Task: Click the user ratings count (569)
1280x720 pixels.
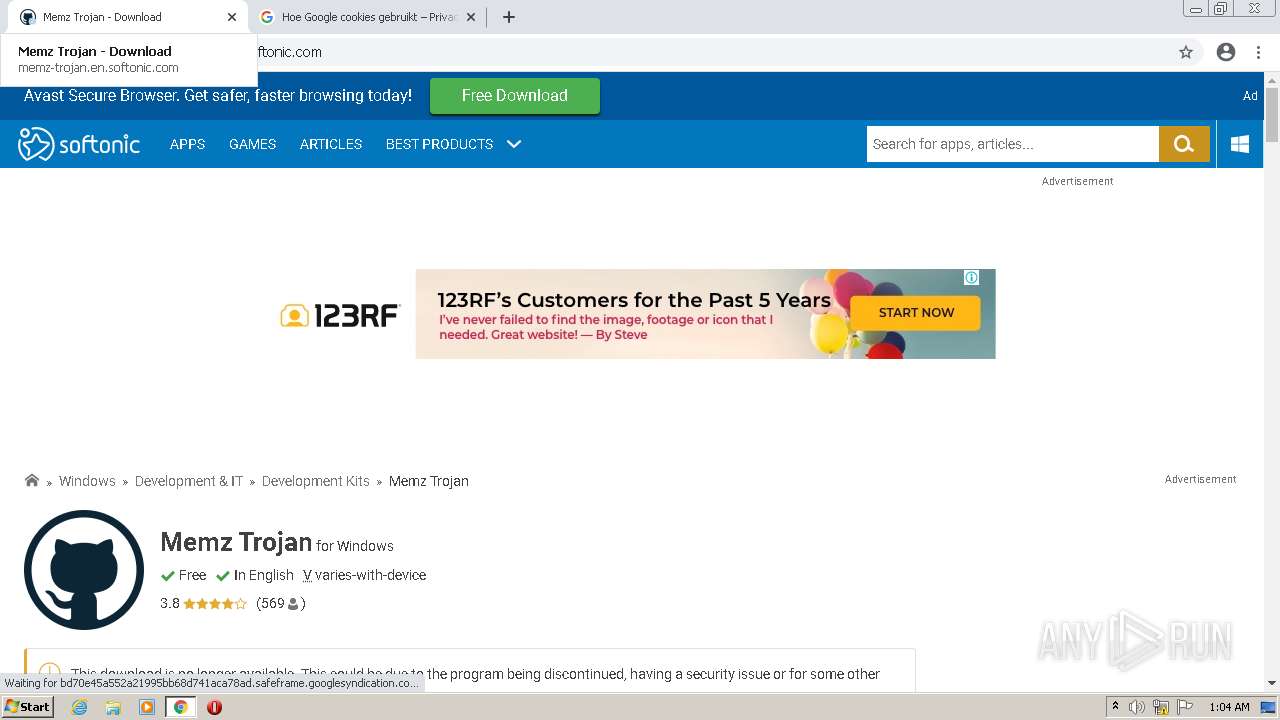Action: coord(281,603)
